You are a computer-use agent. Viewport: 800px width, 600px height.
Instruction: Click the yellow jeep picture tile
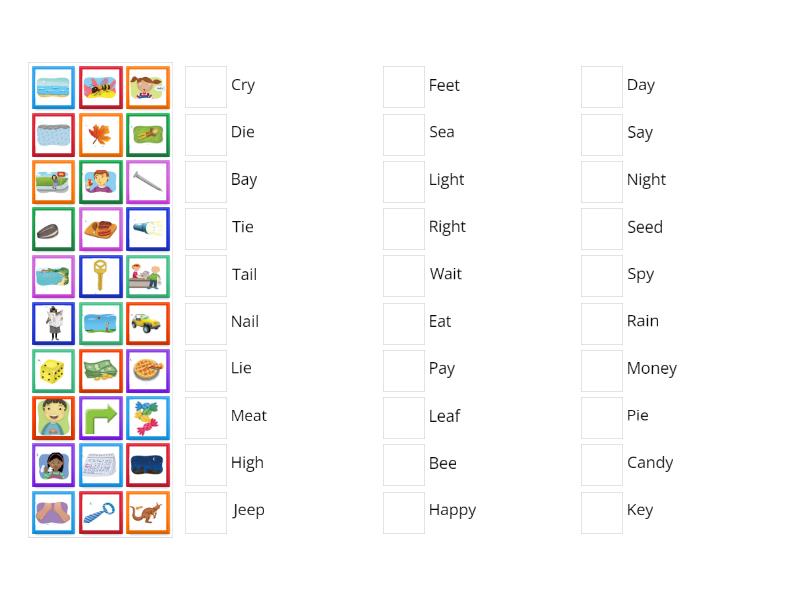tap(148, 323)
